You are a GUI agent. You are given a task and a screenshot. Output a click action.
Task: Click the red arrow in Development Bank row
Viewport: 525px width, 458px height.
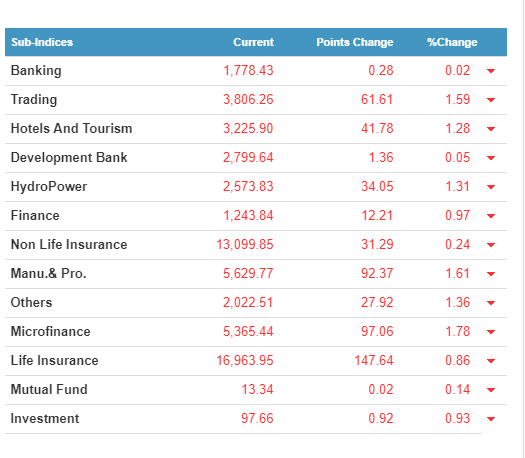coord(491,158)
